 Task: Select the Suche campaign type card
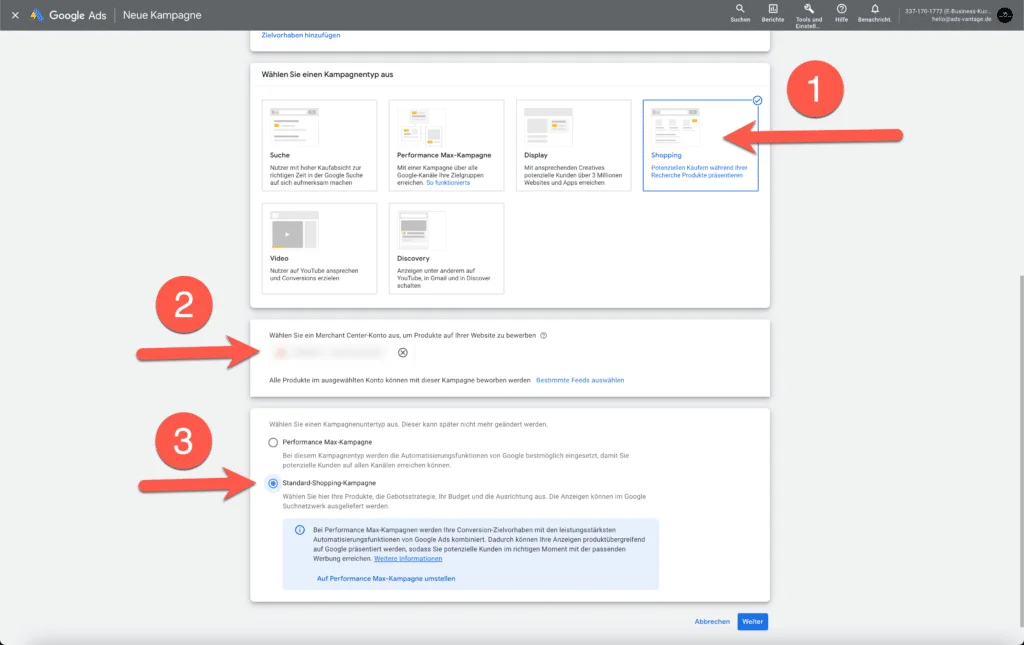point(319,145)
